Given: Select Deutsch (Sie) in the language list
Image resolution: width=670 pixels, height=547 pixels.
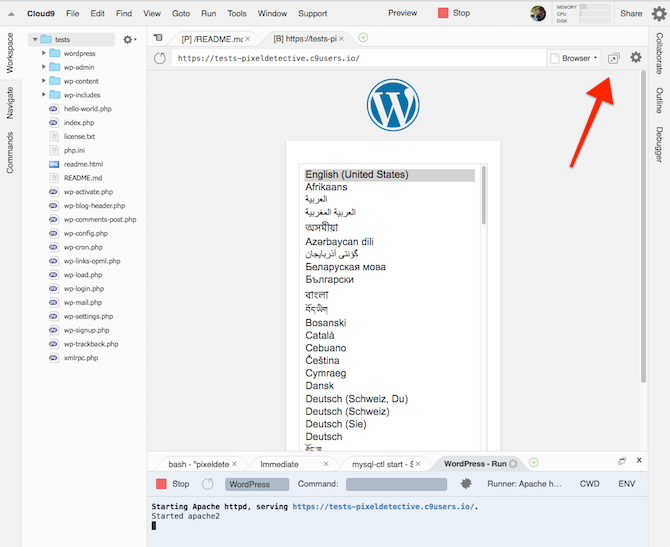Looking at the screenshot, I should pos(336,424).
